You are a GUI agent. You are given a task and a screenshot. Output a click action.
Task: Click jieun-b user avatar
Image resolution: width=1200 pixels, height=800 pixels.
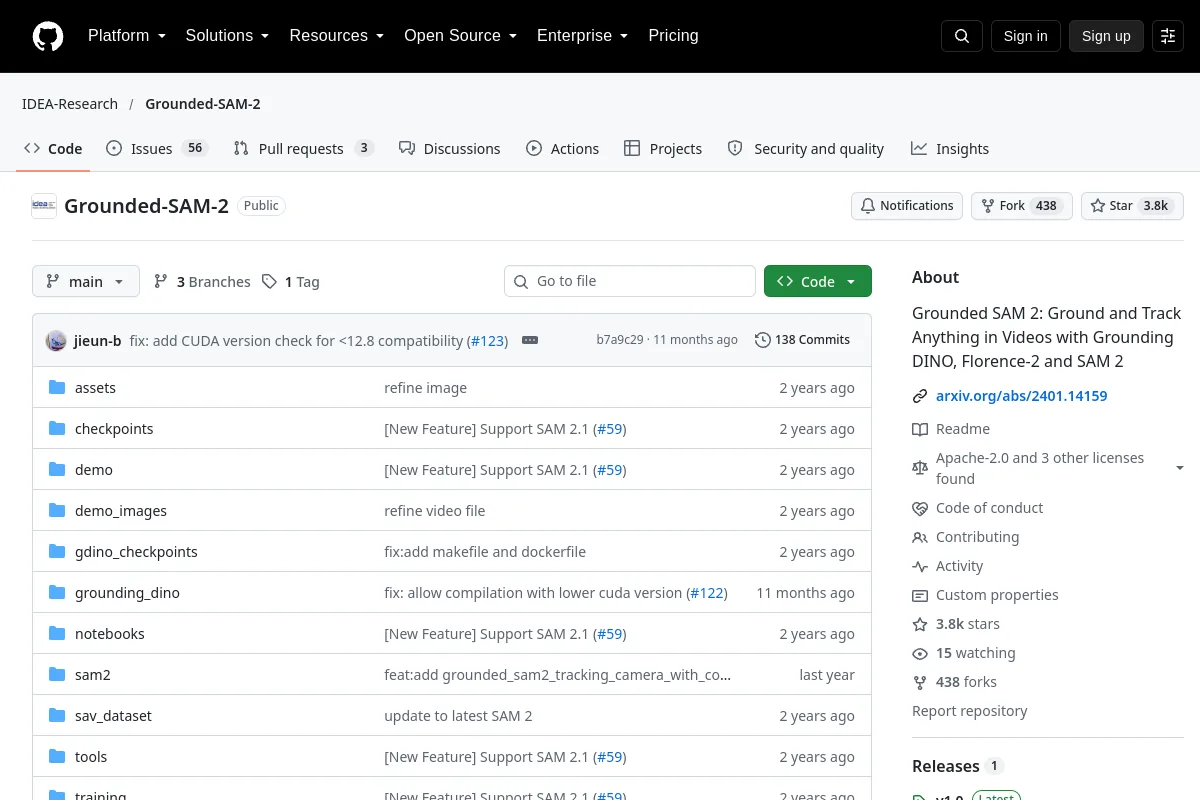56,340
